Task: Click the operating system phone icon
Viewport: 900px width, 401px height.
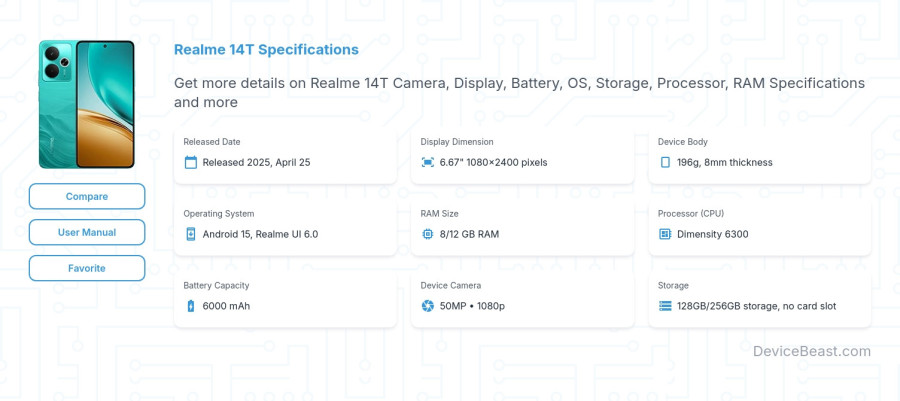Action: tap(191, 234)
